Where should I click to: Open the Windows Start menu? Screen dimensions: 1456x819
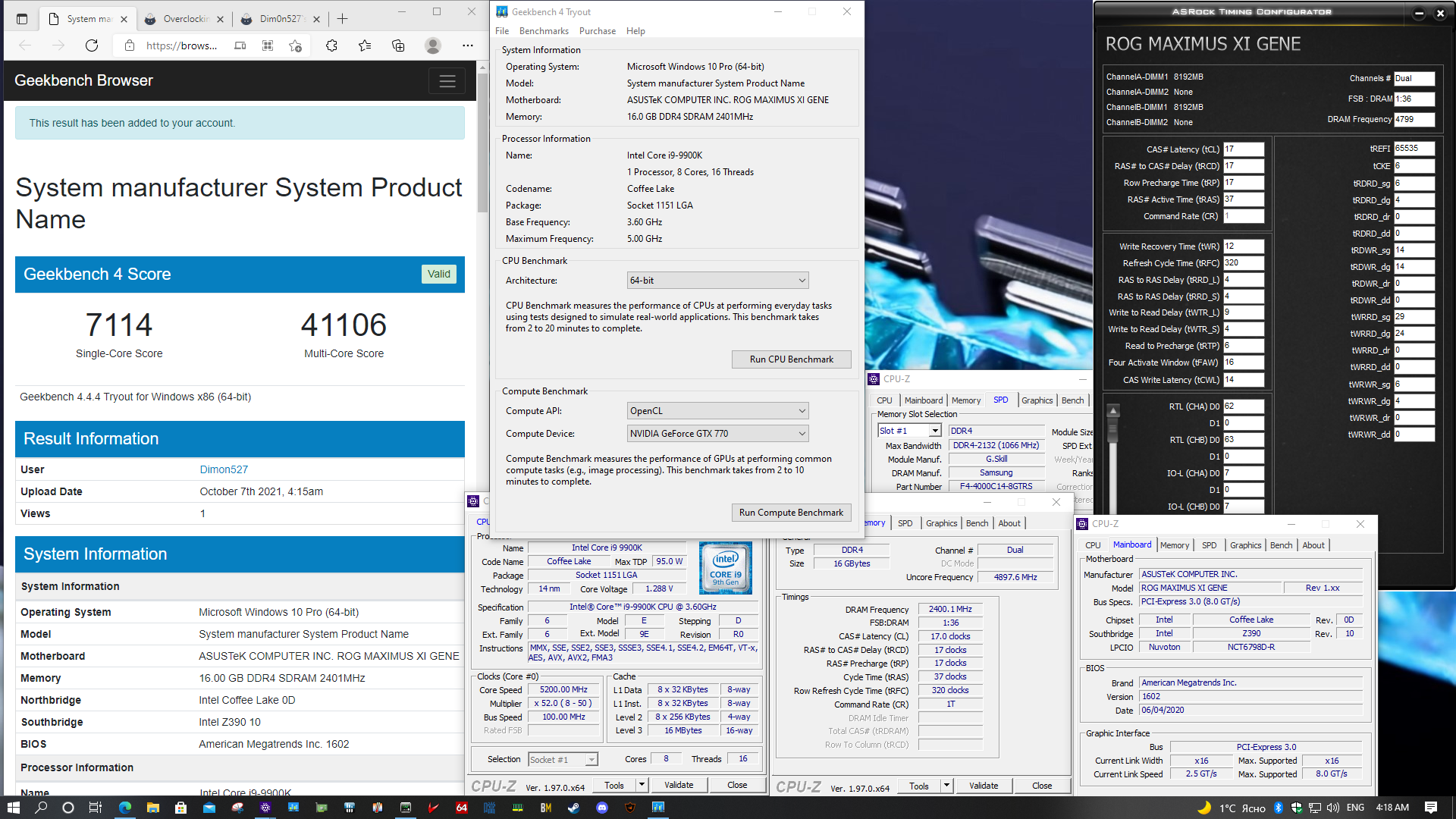point(13,808)
